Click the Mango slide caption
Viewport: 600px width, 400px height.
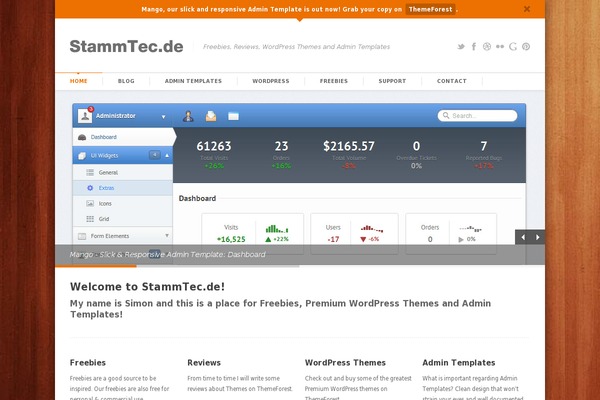click(168, 255)
